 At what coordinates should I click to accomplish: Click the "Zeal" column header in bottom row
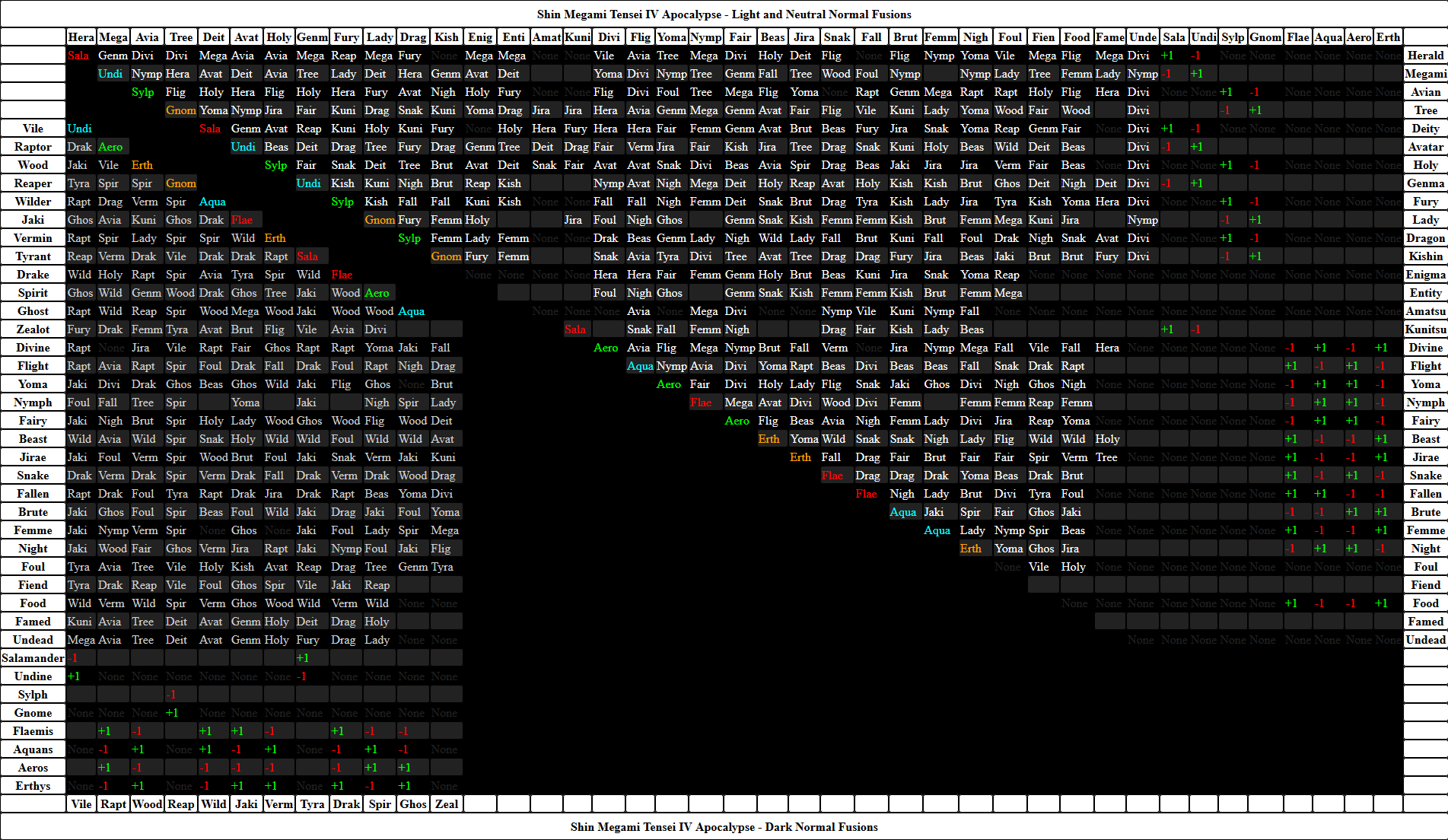pos(447,804)
